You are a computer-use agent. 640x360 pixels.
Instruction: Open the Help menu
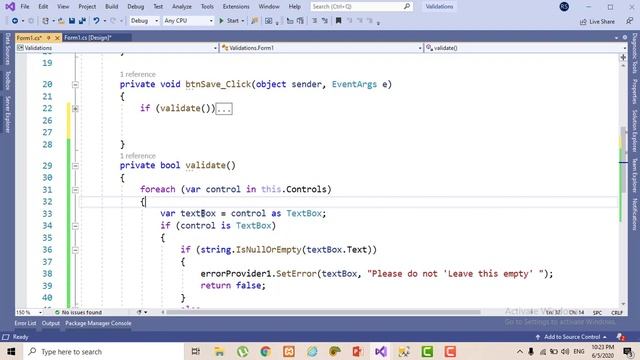[x=294, y=7]
